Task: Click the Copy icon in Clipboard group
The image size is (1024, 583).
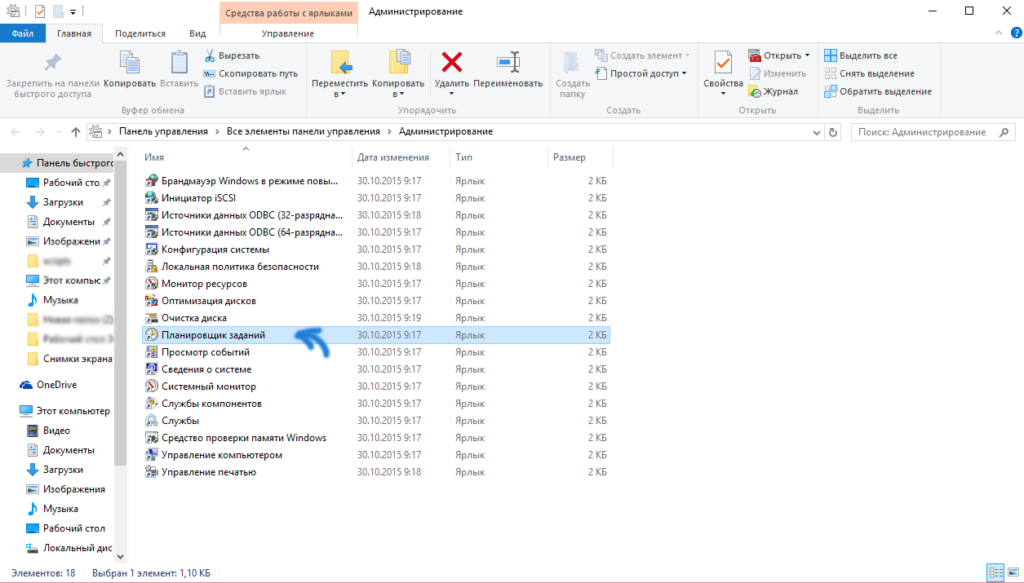Action: 129,63
